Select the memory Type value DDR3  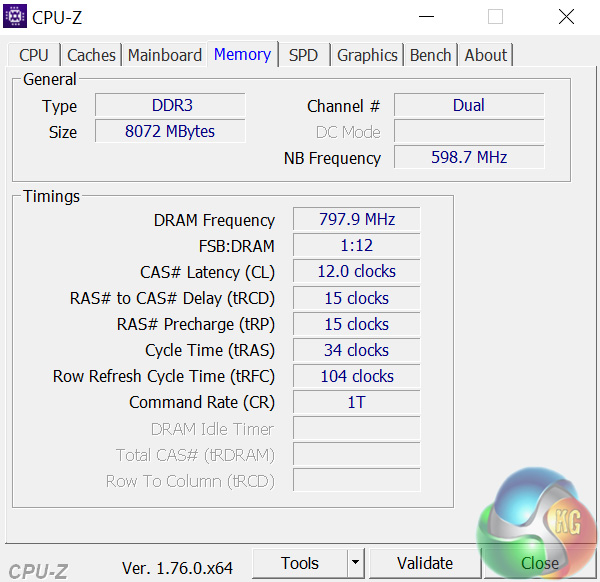point(170,105)
